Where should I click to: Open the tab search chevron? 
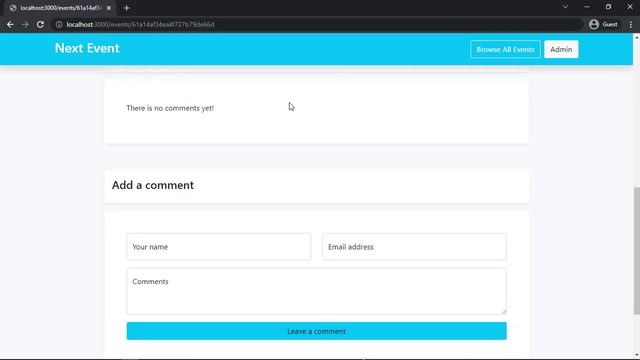(x=565, y=7)
